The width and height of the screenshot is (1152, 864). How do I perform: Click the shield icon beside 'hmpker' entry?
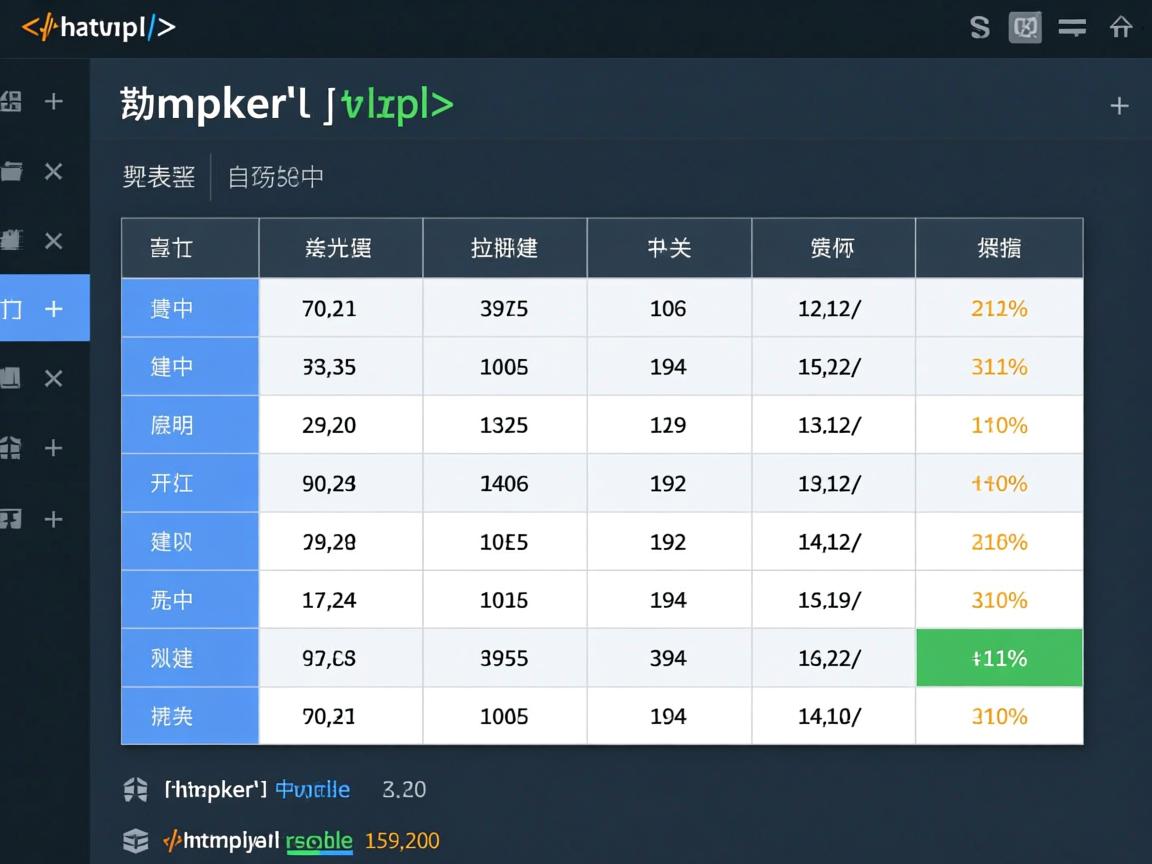136,789
